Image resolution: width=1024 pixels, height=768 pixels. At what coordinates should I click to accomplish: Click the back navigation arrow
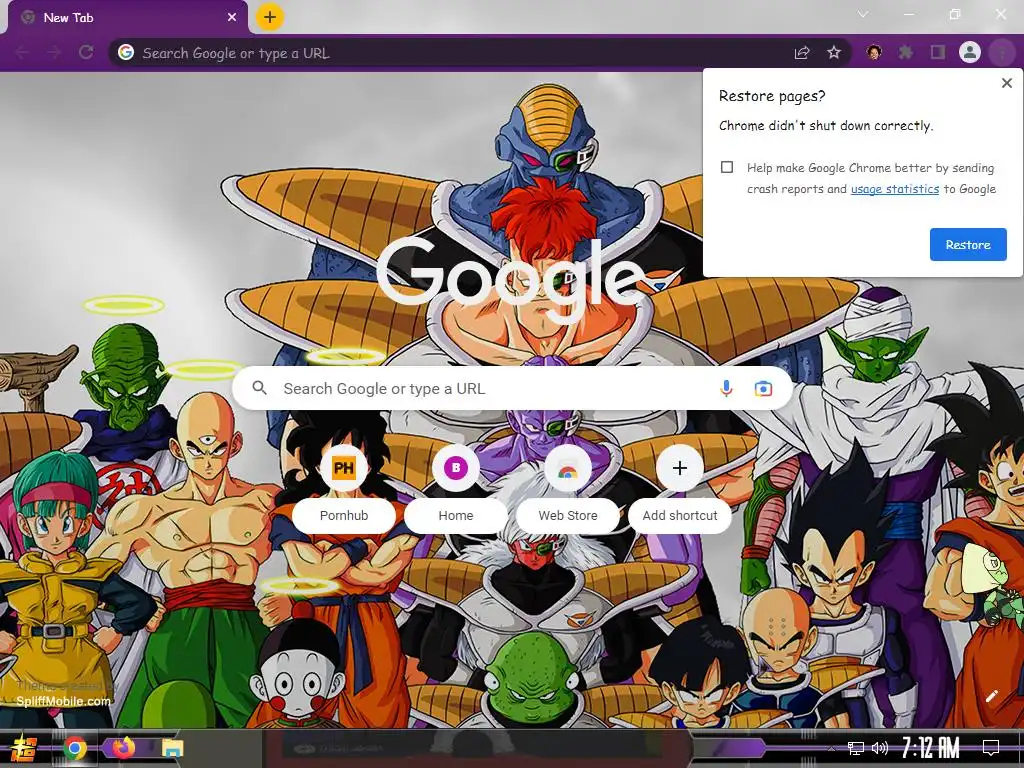point(22,53)
